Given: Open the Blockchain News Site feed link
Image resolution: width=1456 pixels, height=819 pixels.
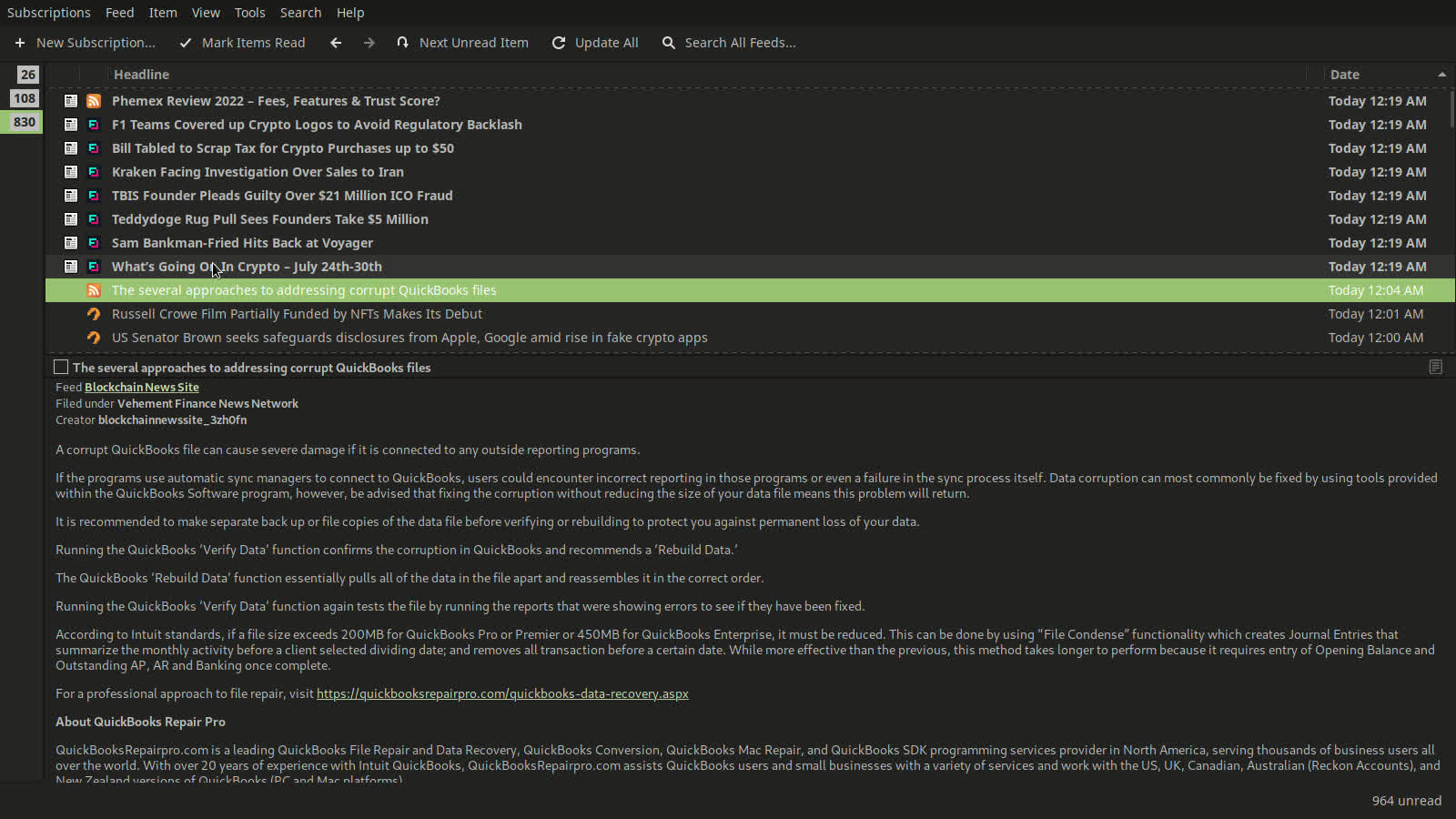Looking at the screenshot, I should click(x=142, y=387).
